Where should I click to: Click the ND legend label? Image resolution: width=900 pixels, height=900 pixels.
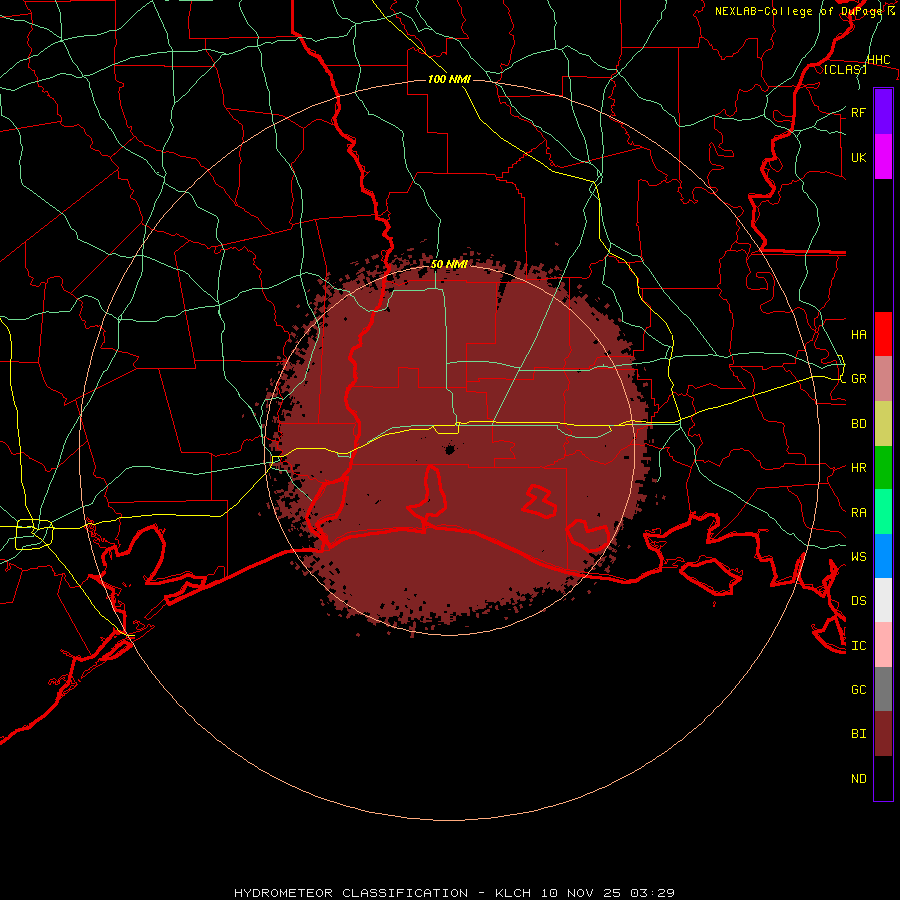[x=858, y=779]
